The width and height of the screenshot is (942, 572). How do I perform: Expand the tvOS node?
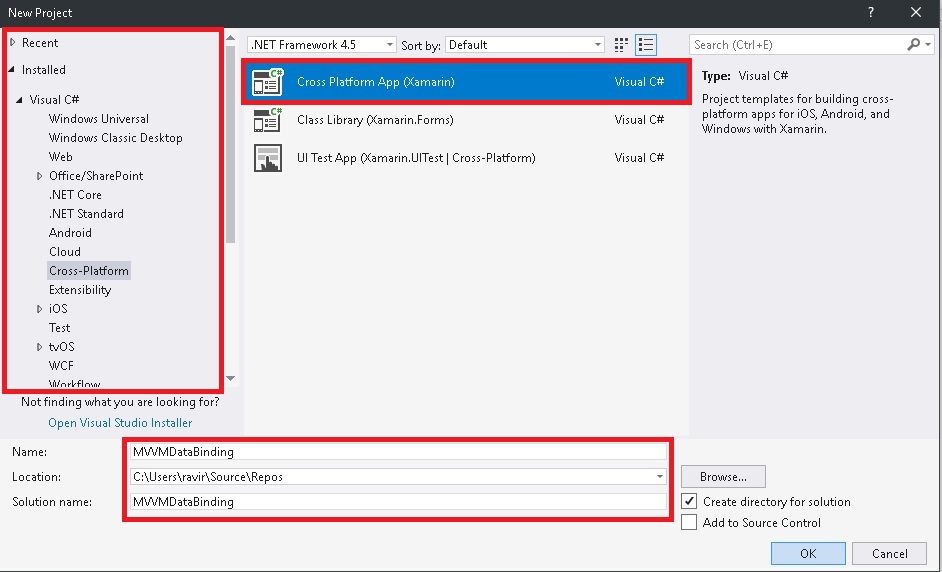click(x=40, y=347)
